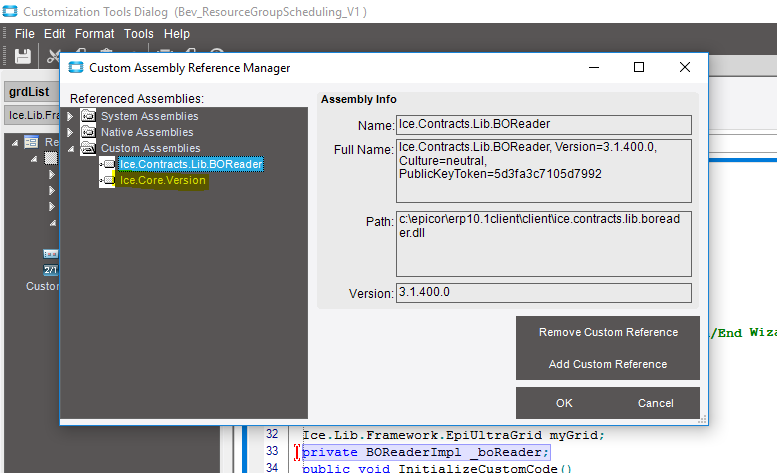Dismiss dialog with the Cancel button

pos(655,403)
